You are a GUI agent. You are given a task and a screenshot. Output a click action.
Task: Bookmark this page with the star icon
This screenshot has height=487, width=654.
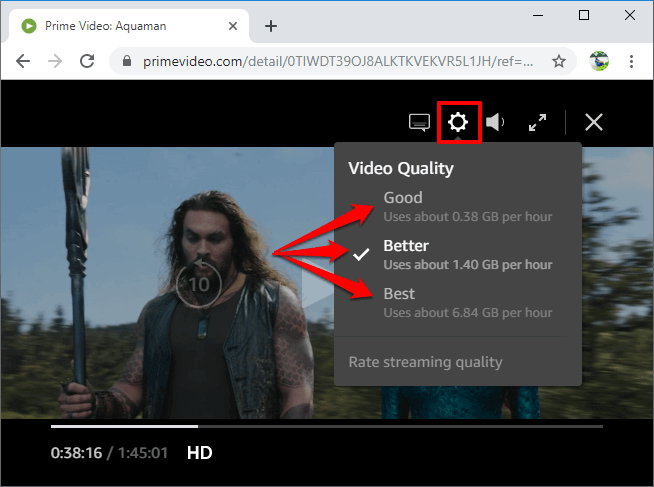[559, 61]
